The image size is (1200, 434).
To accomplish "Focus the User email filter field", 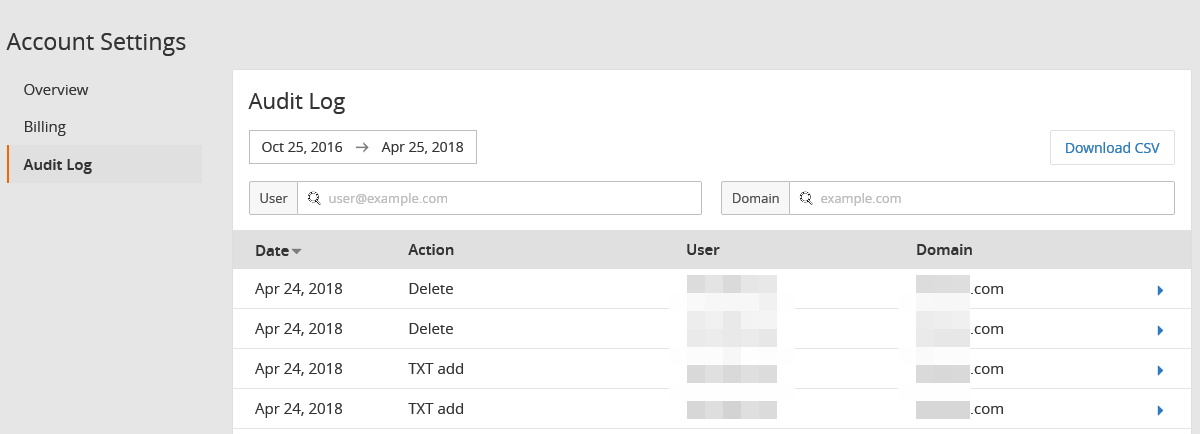I will click(x=499, y=198).
